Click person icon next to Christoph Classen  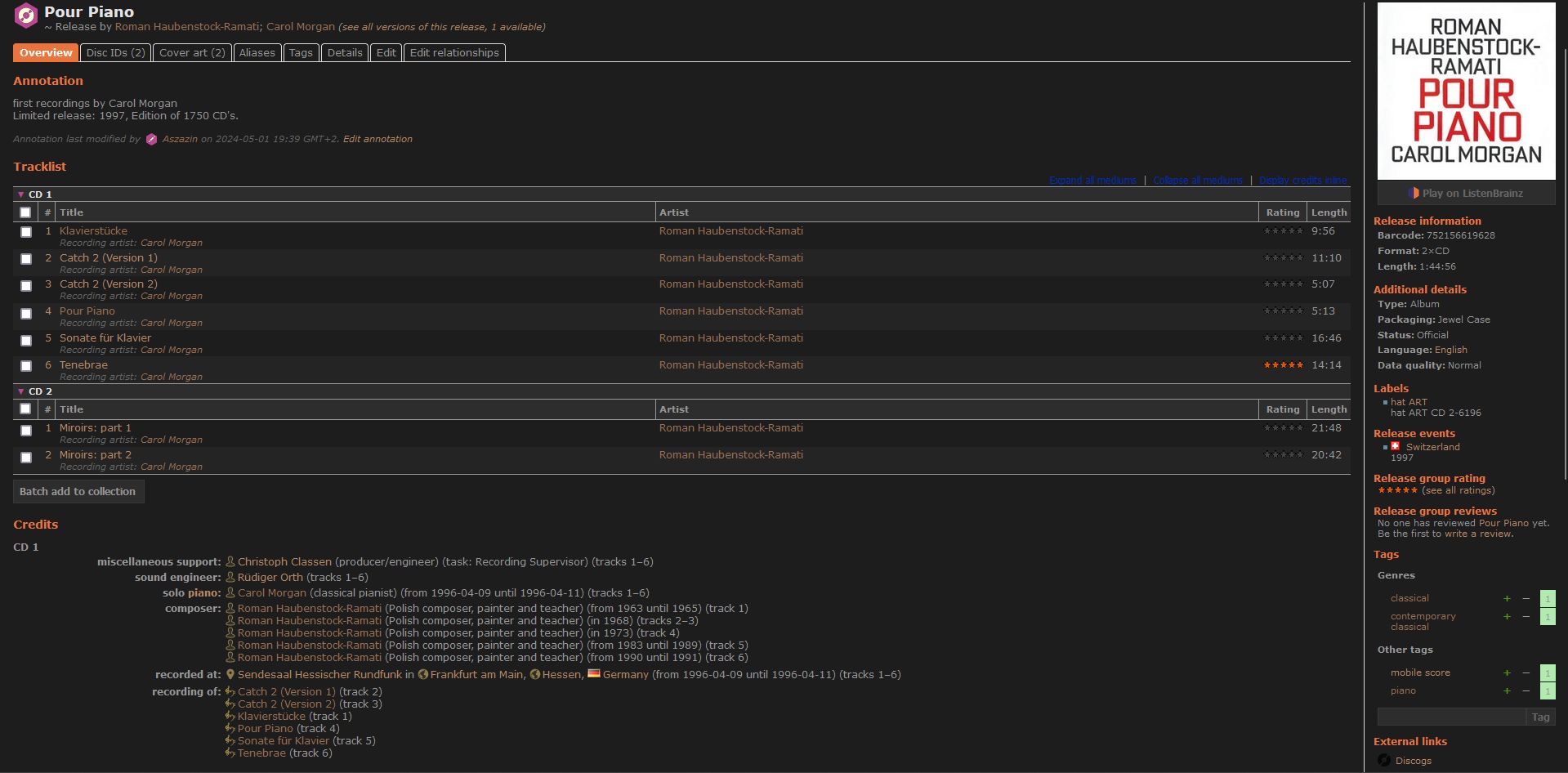coord(230,562)
